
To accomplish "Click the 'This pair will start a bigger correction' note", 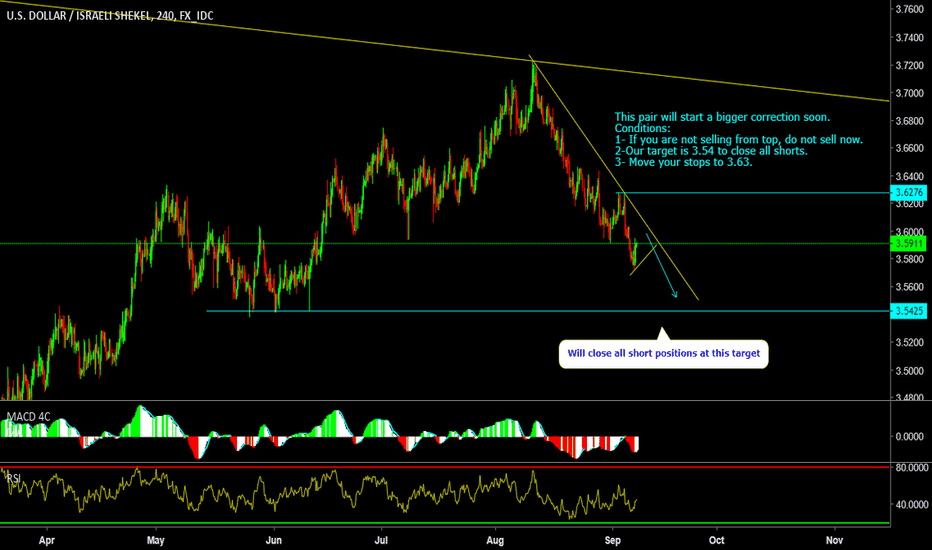I will point(722,117).
